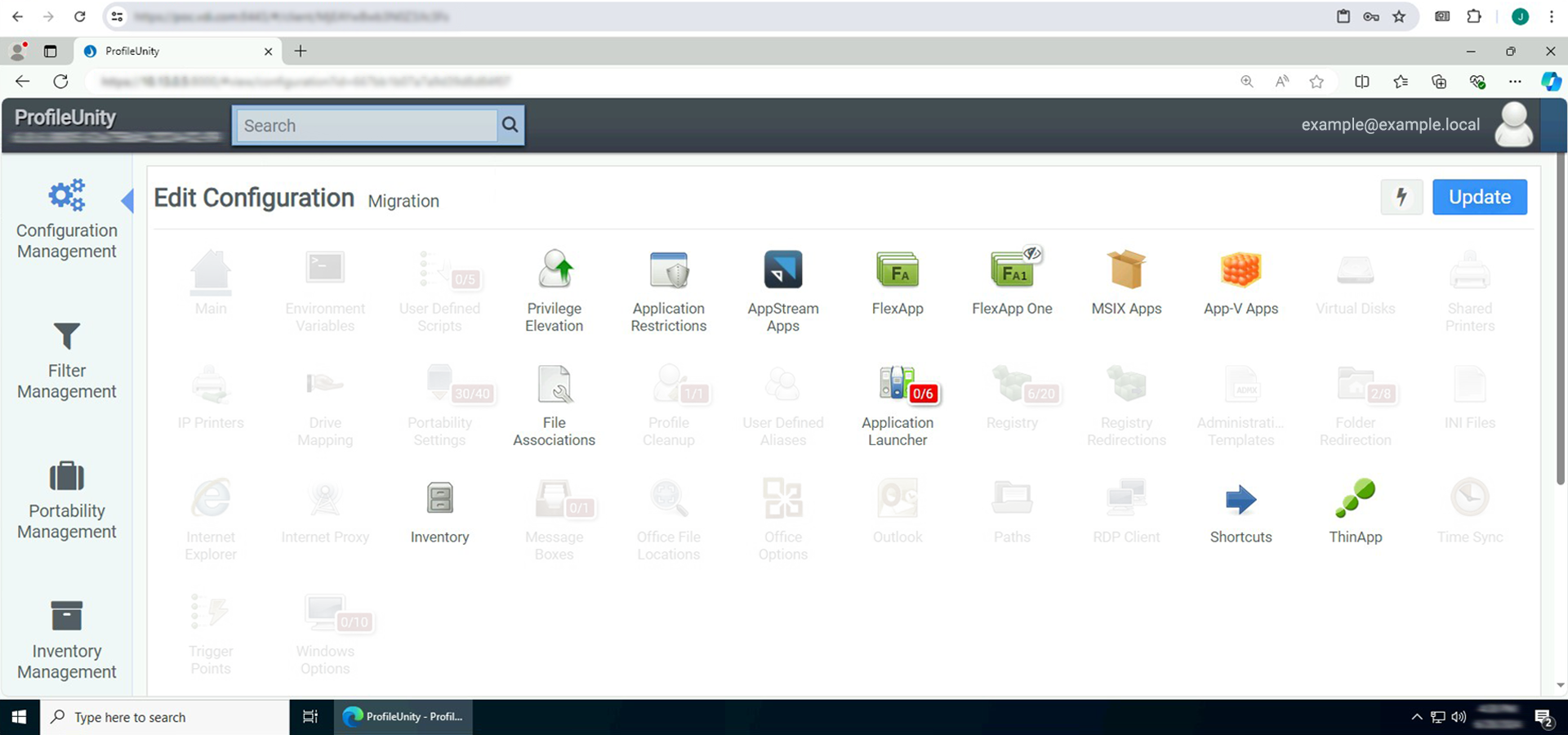Open the File Associations module
This screenshot has height=735, width=1568.
[554, 406]
